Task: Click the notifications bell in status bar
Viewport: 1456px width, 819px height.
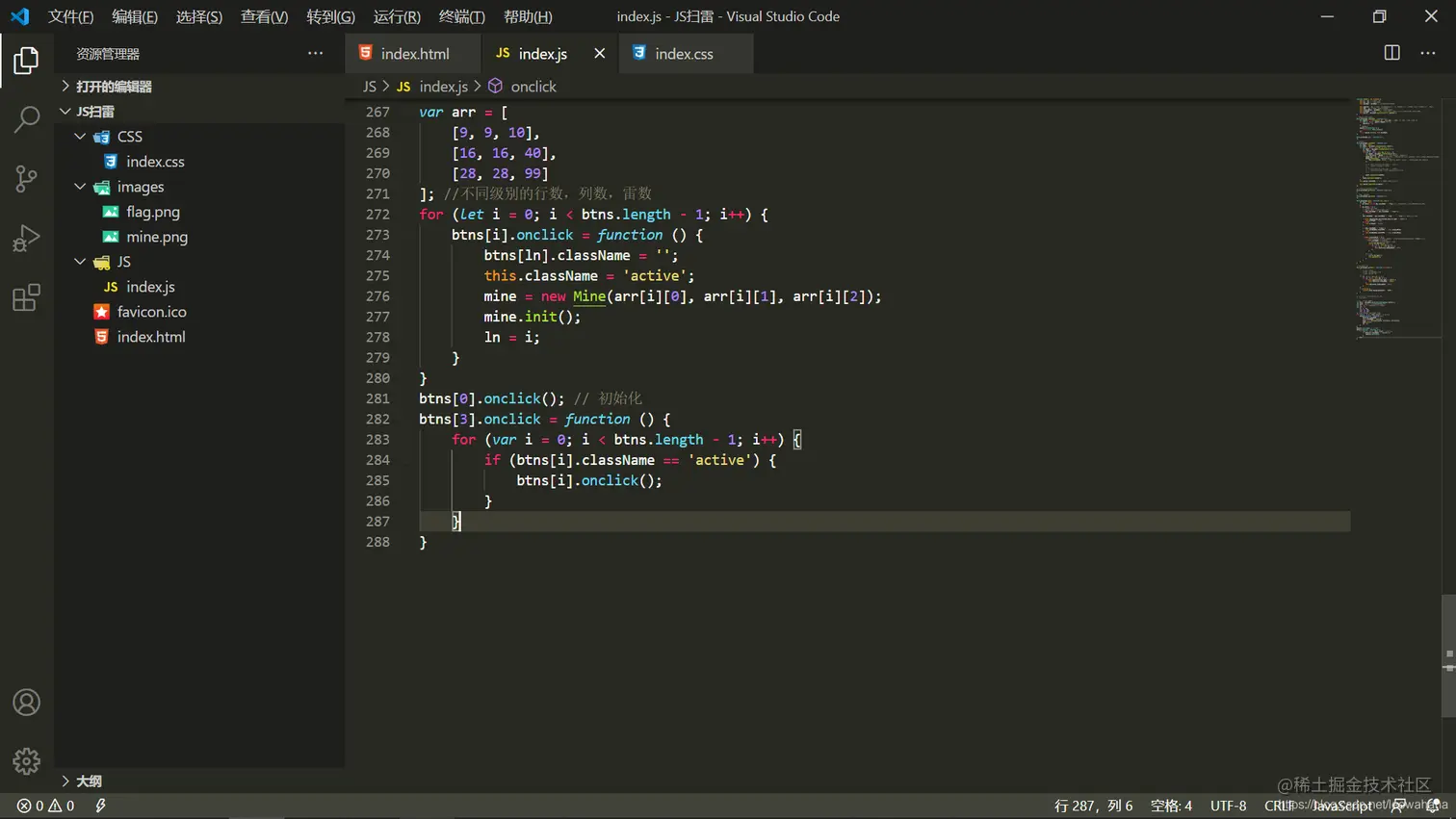Action: pos(1434,806)
